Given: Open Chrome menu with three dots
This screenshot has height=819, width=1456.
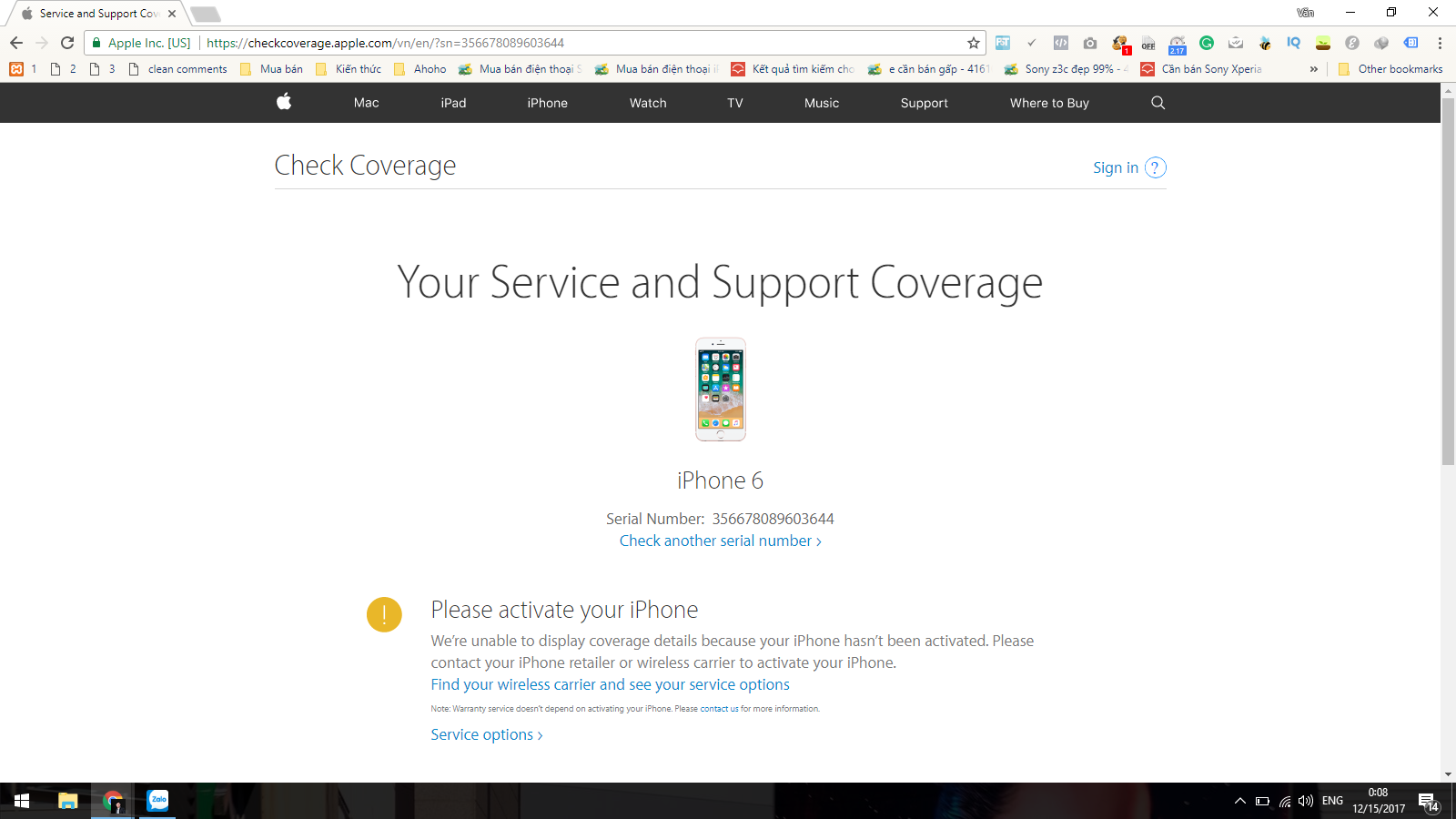Looking at the screenshot, I should pos(1440,43).
